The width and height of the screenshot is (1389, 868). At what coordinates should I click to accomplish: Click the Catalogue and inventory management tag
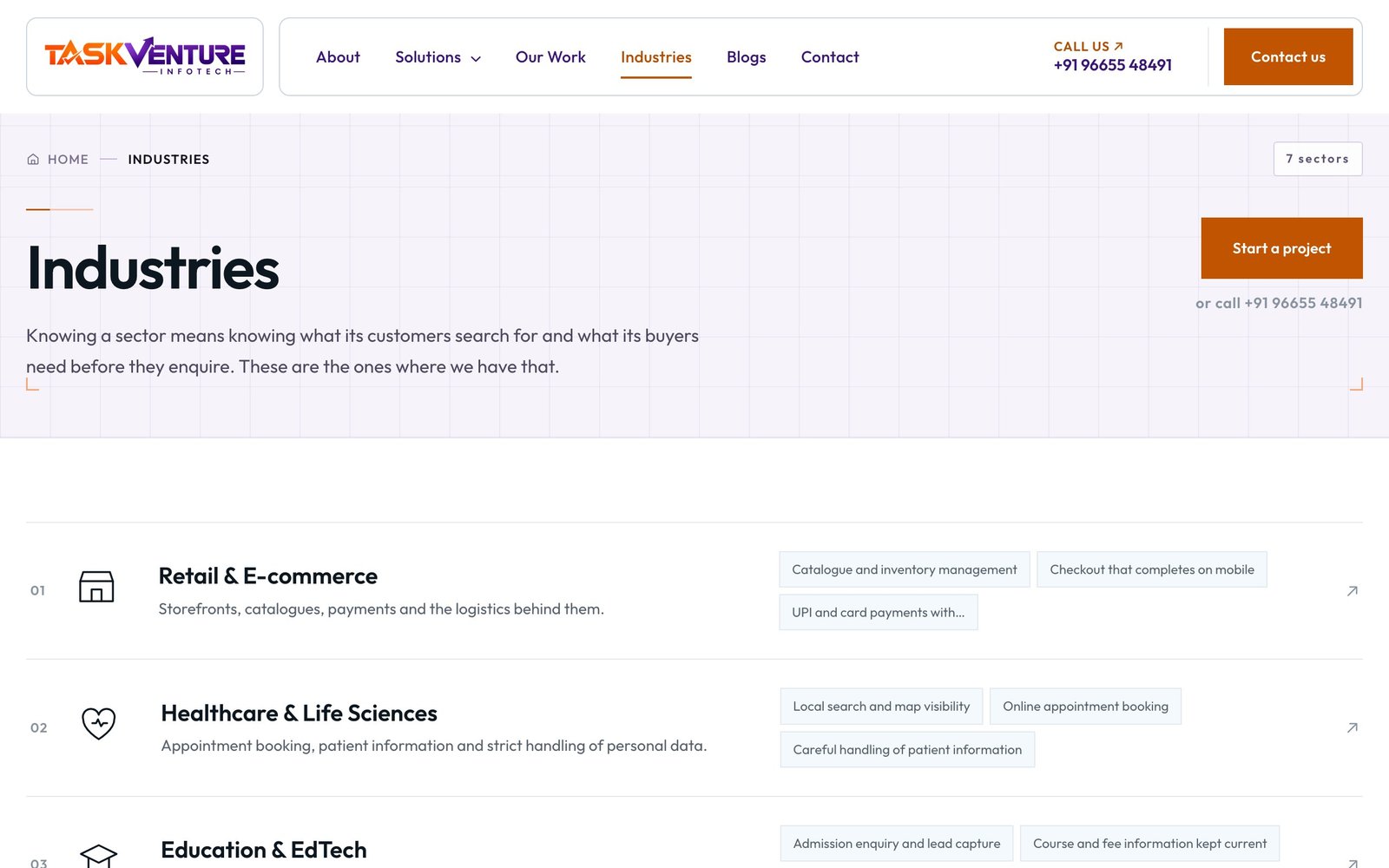[x=904, y=569]
